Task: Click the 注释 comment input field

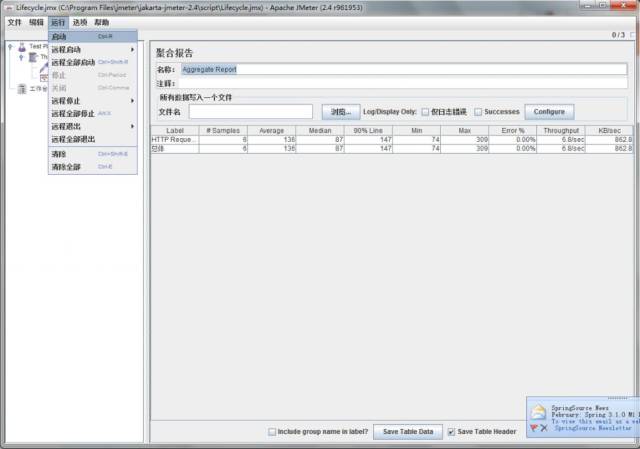Action: tap(403, 83)
